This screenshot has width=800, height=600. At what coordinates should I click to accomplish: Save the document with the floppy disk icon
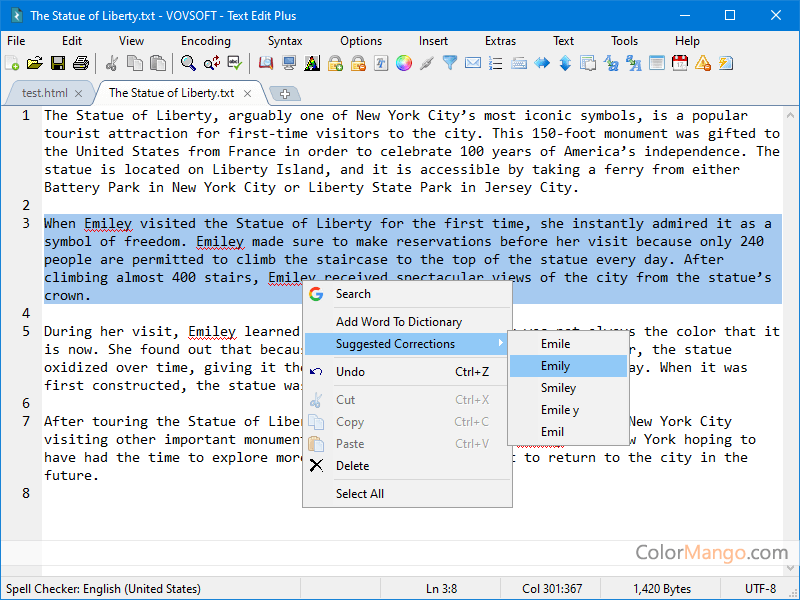click(x=58, y=63)
